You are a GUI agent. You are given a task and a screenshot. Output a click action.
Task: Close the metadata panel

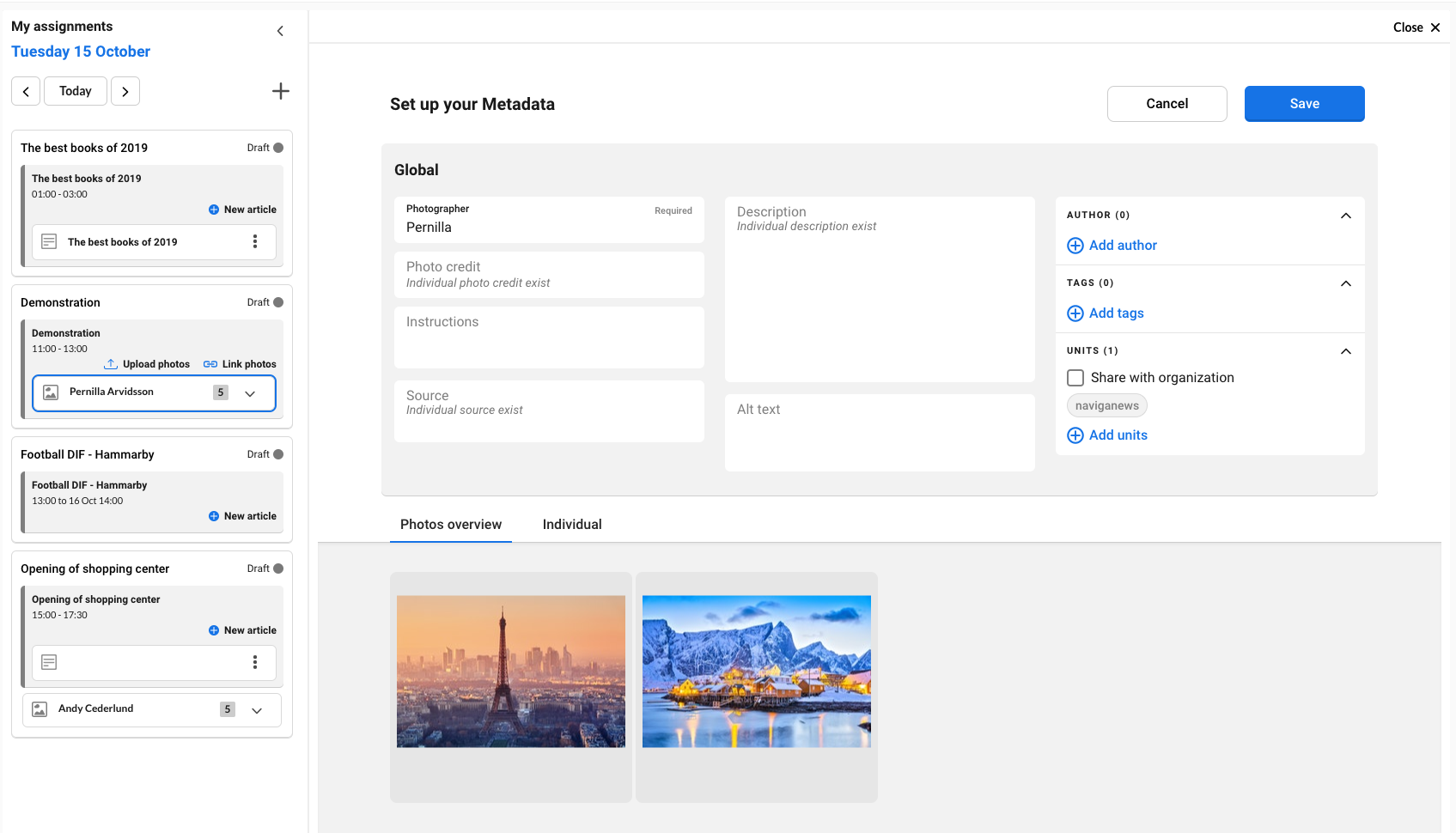[1416, 27]
